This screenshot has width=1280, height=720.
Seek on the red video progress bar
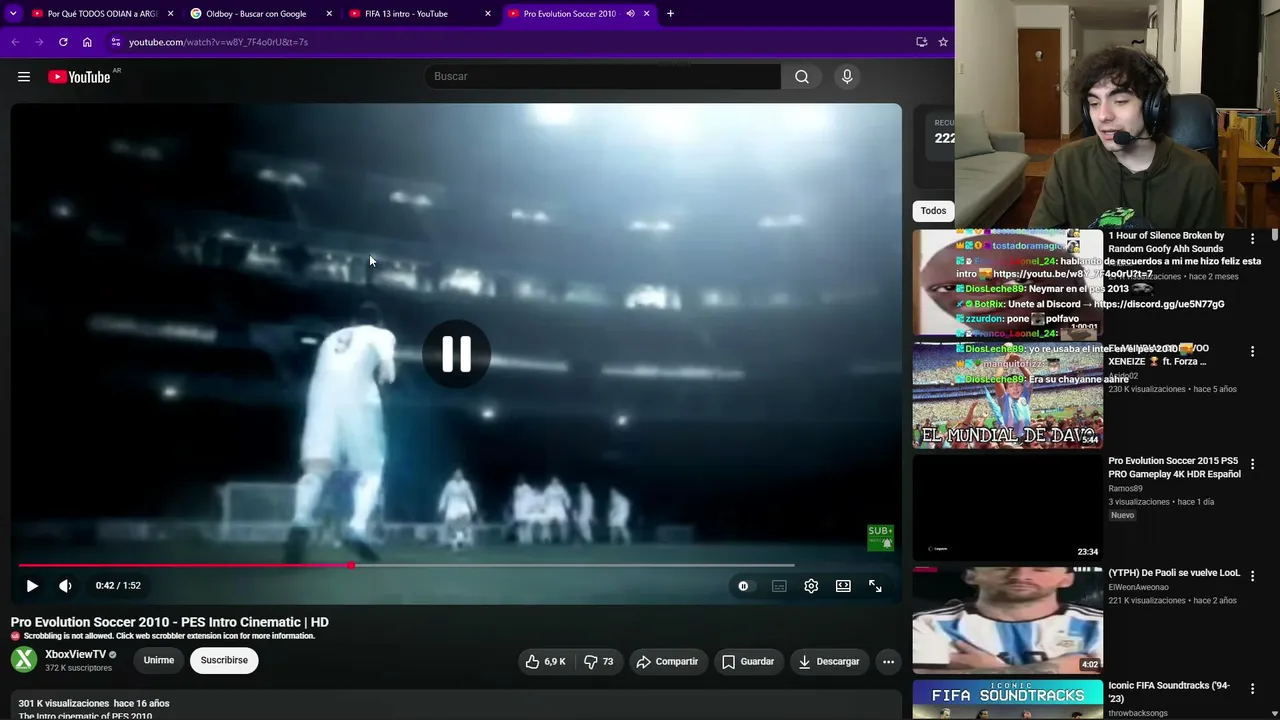coord(406,566)
